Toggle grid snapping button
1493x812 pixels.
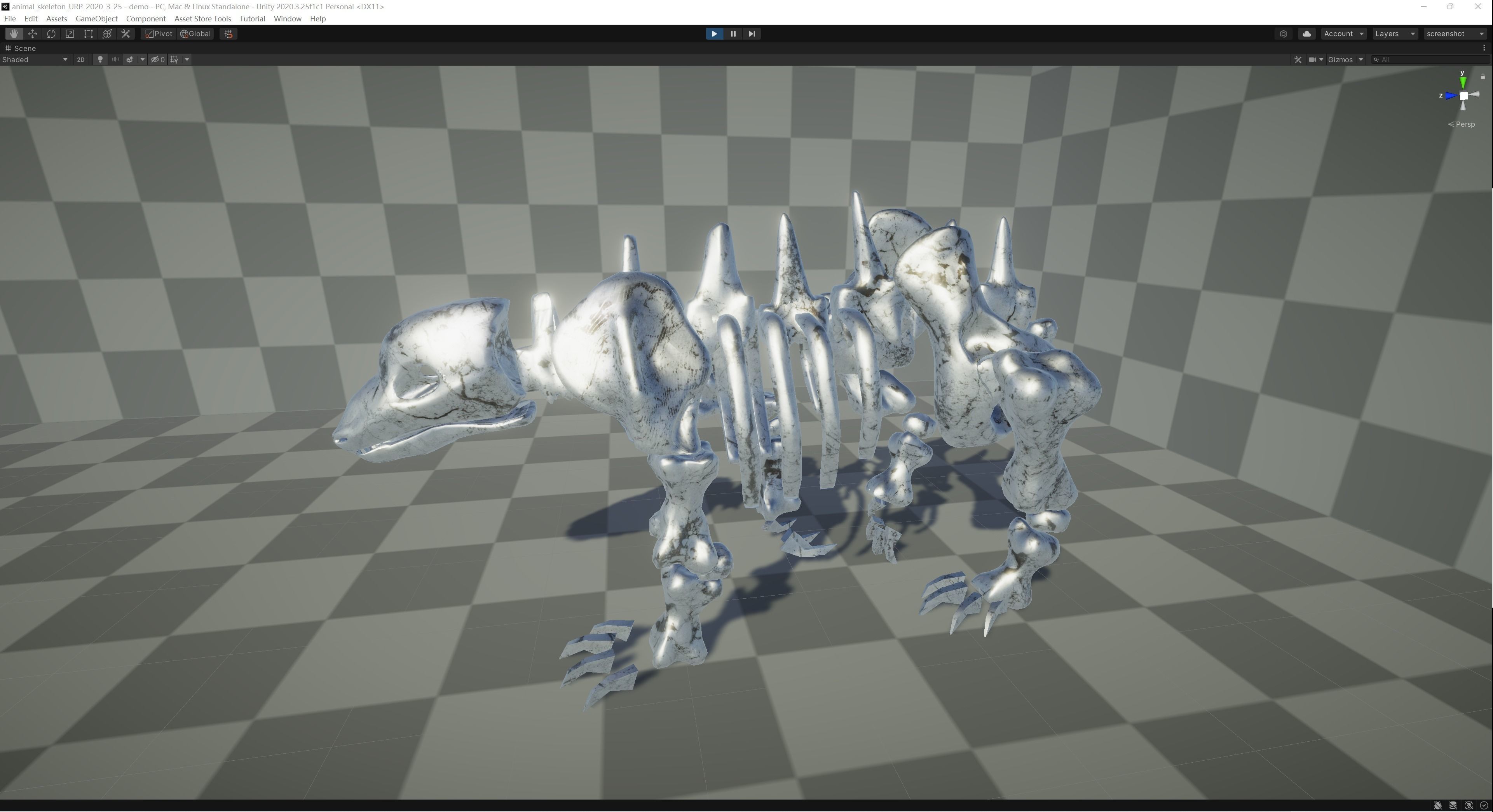point(228,34)
